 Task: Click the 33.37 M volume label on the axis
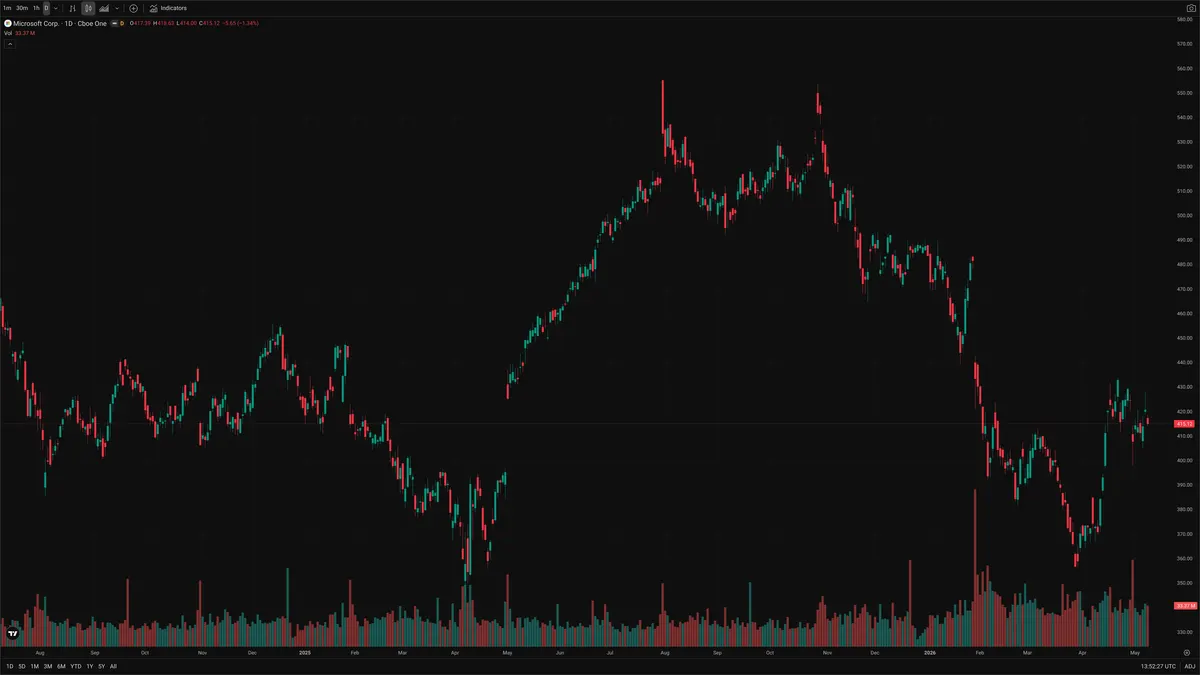tap(1185, 606)
